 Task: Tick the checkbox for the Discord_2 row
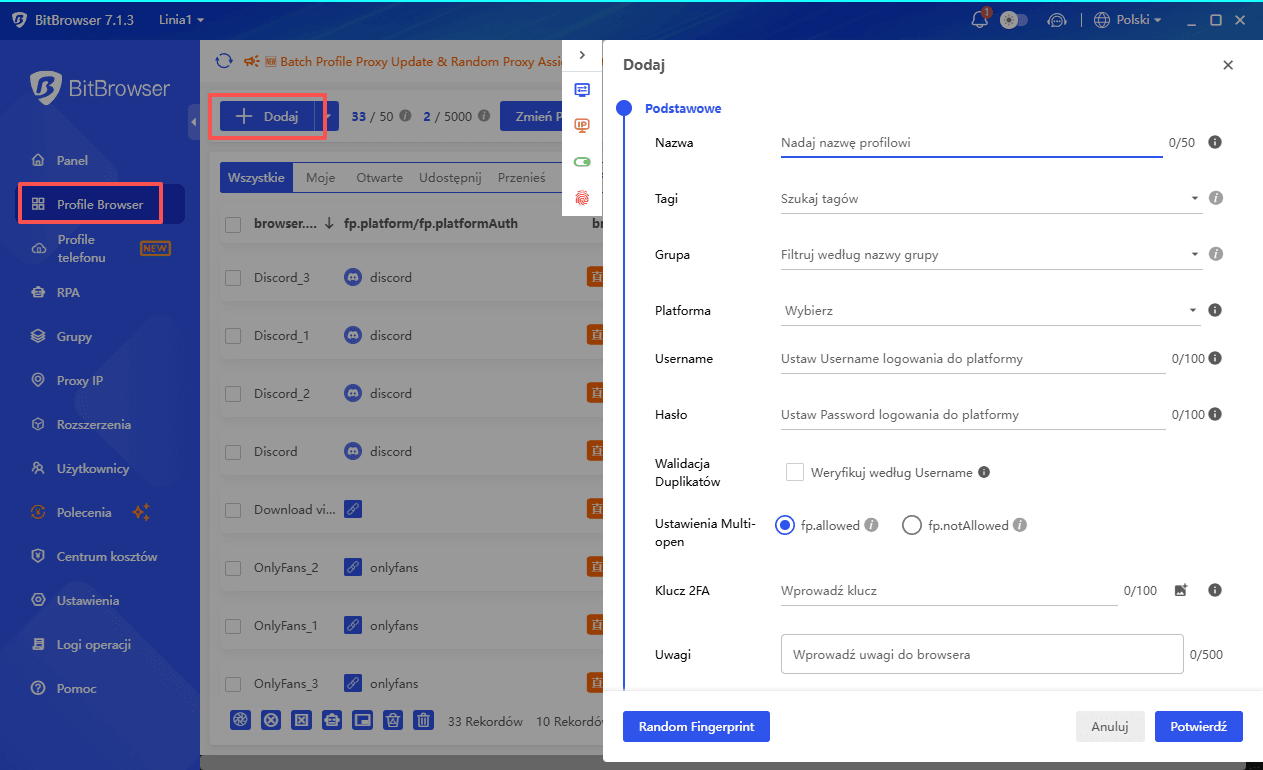(x=233, y=394)
